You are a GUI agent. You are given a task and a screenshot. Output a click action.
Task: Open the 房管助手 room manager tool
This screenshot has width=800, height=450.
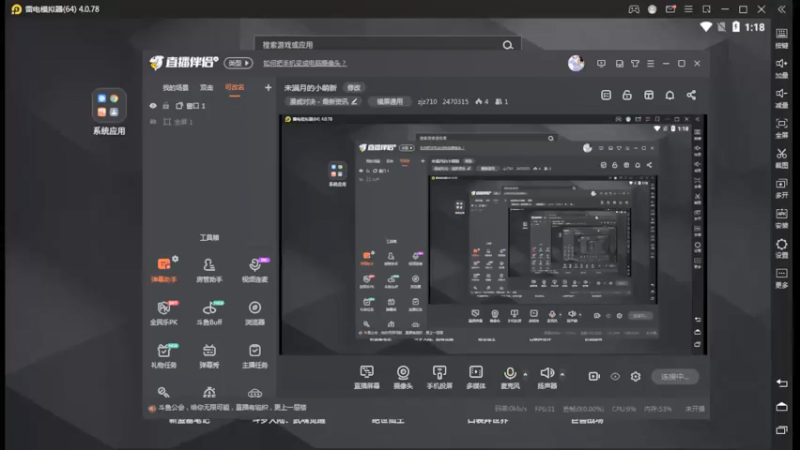(209, 270)
